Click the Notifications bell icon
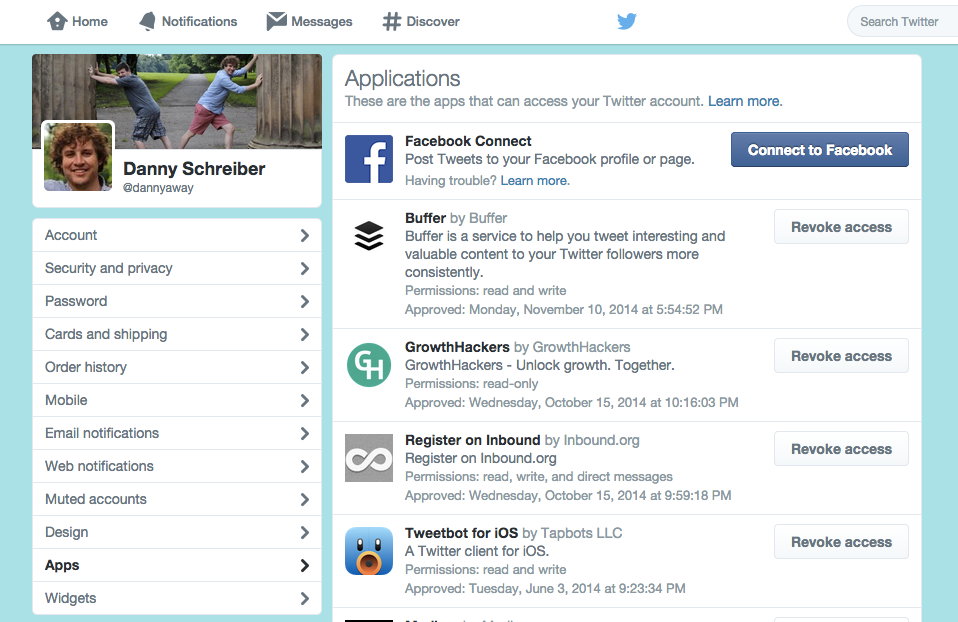 147,21
